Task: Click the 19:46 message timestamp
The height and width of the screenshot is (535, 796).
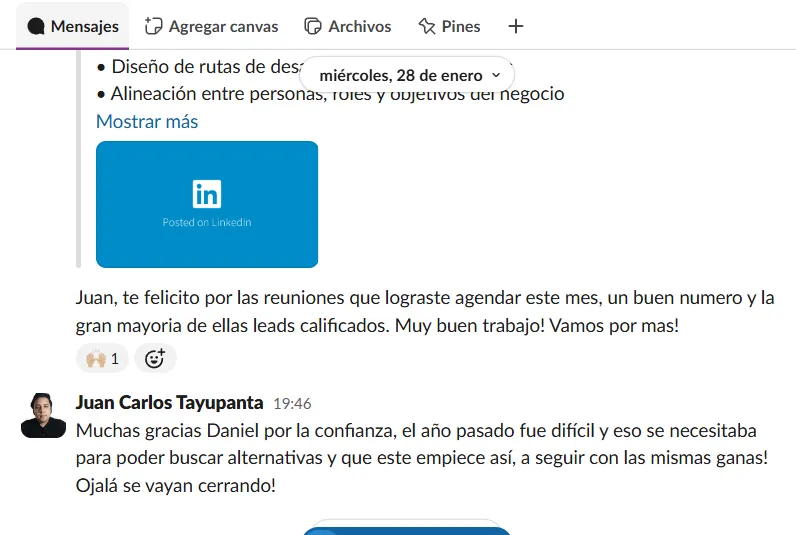Action: click(x=292, y=404)
